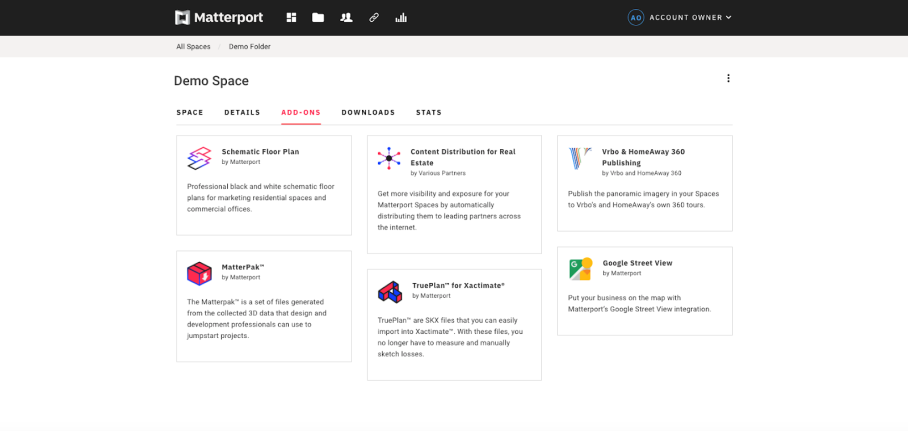908x431 pixels.
Task: Click the Content Distribution description text
Action: 449,210
